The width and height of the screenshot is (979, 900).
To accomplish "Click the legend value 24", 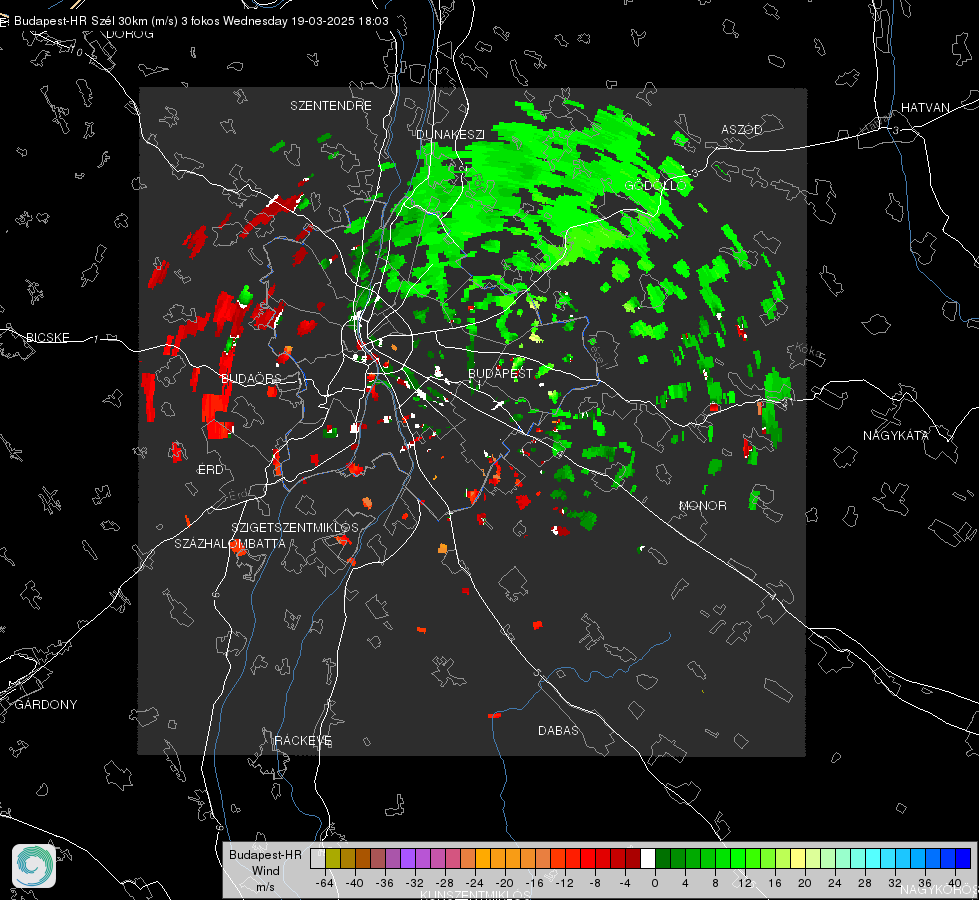I will tap(834, 883).
